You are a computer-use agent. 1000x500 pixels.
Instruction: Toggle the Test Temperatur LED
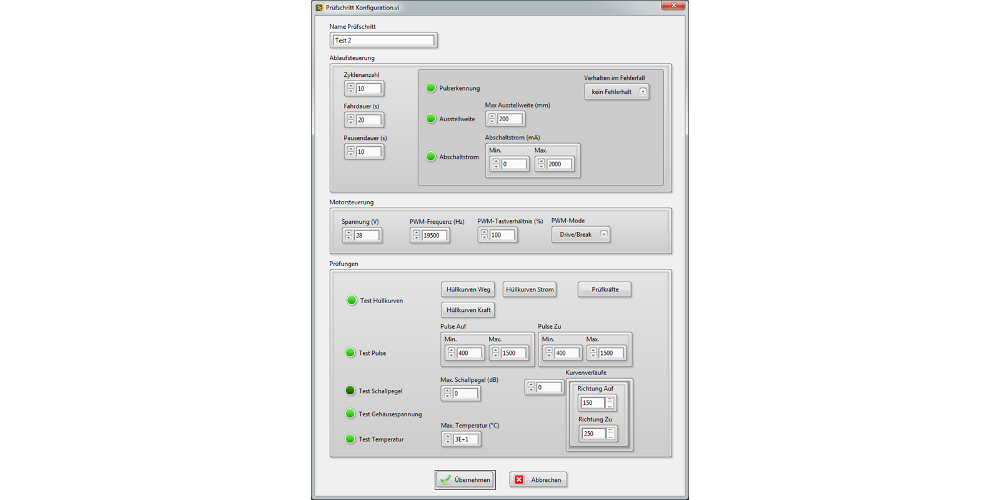[351, 439]
